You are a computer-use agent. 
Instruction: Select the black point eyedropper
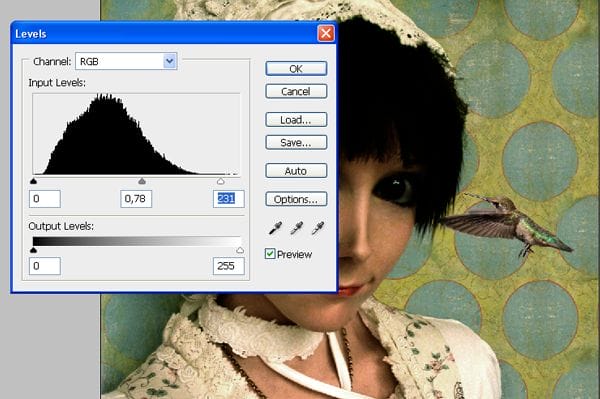(276, 228)
